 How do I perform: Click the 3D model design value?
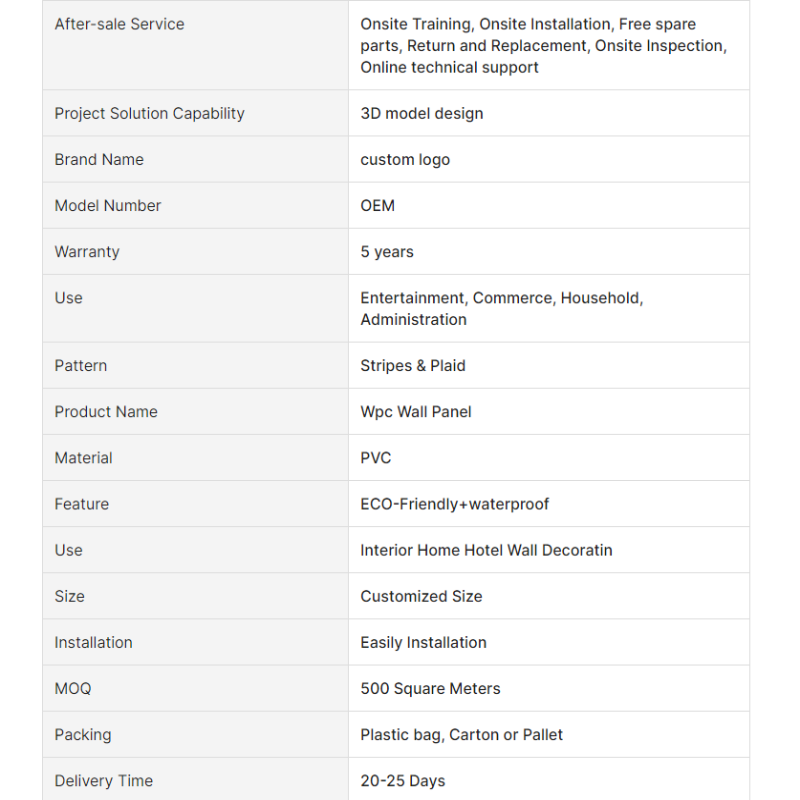click(421, 113)
